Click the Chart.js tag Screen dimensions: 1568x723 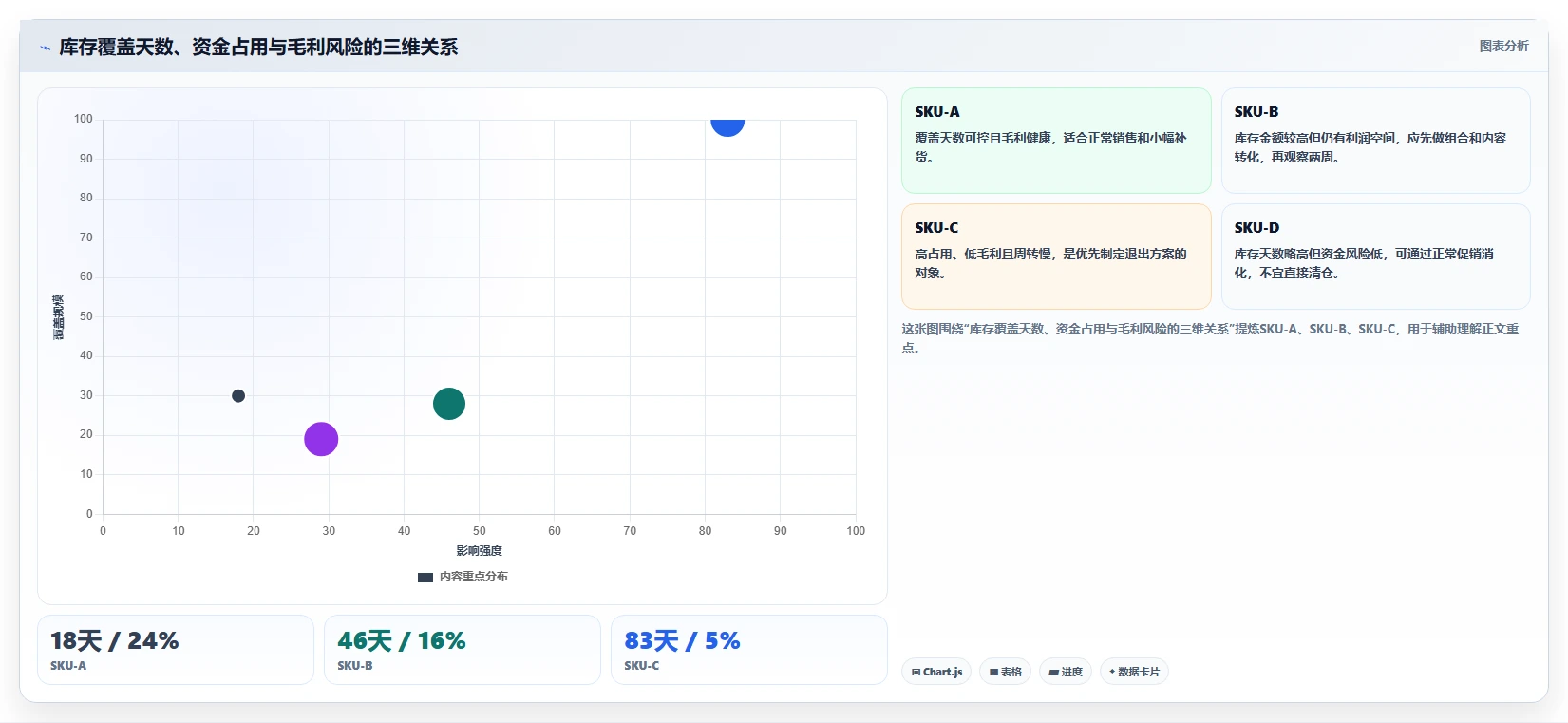point(936,672)
